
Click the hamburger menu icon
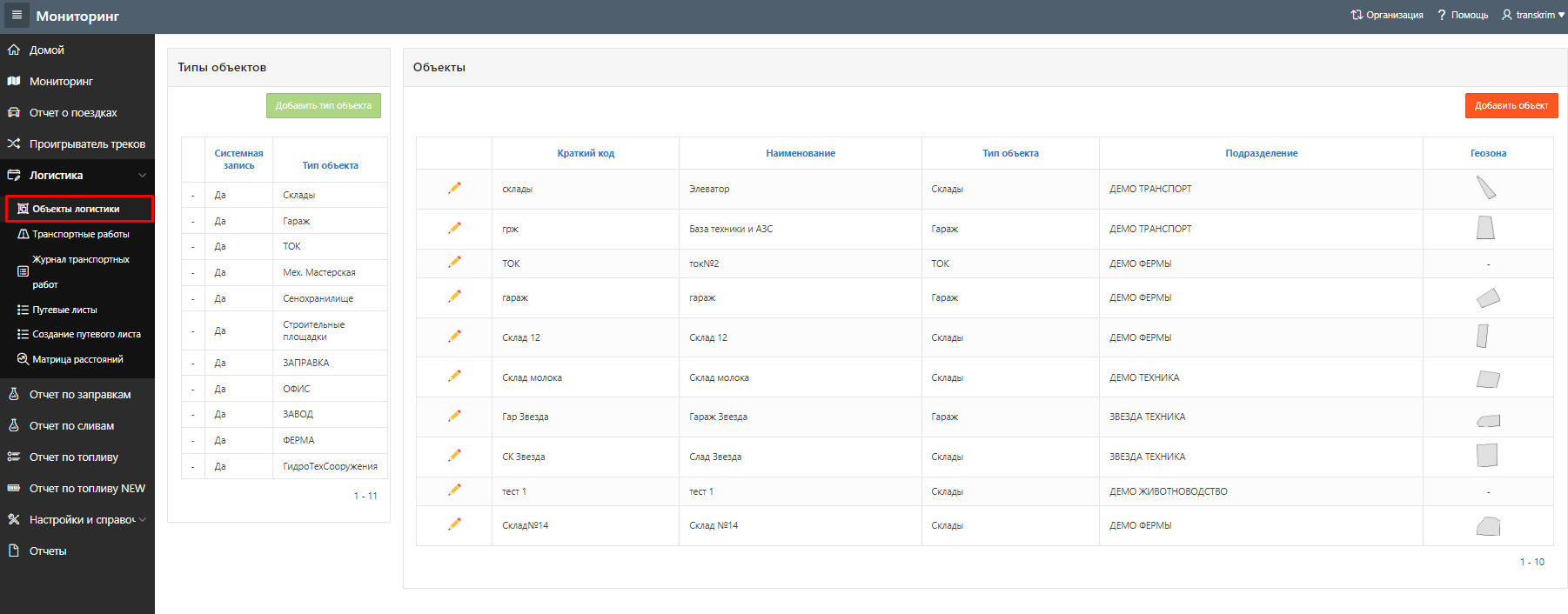(x=17, y=15)
